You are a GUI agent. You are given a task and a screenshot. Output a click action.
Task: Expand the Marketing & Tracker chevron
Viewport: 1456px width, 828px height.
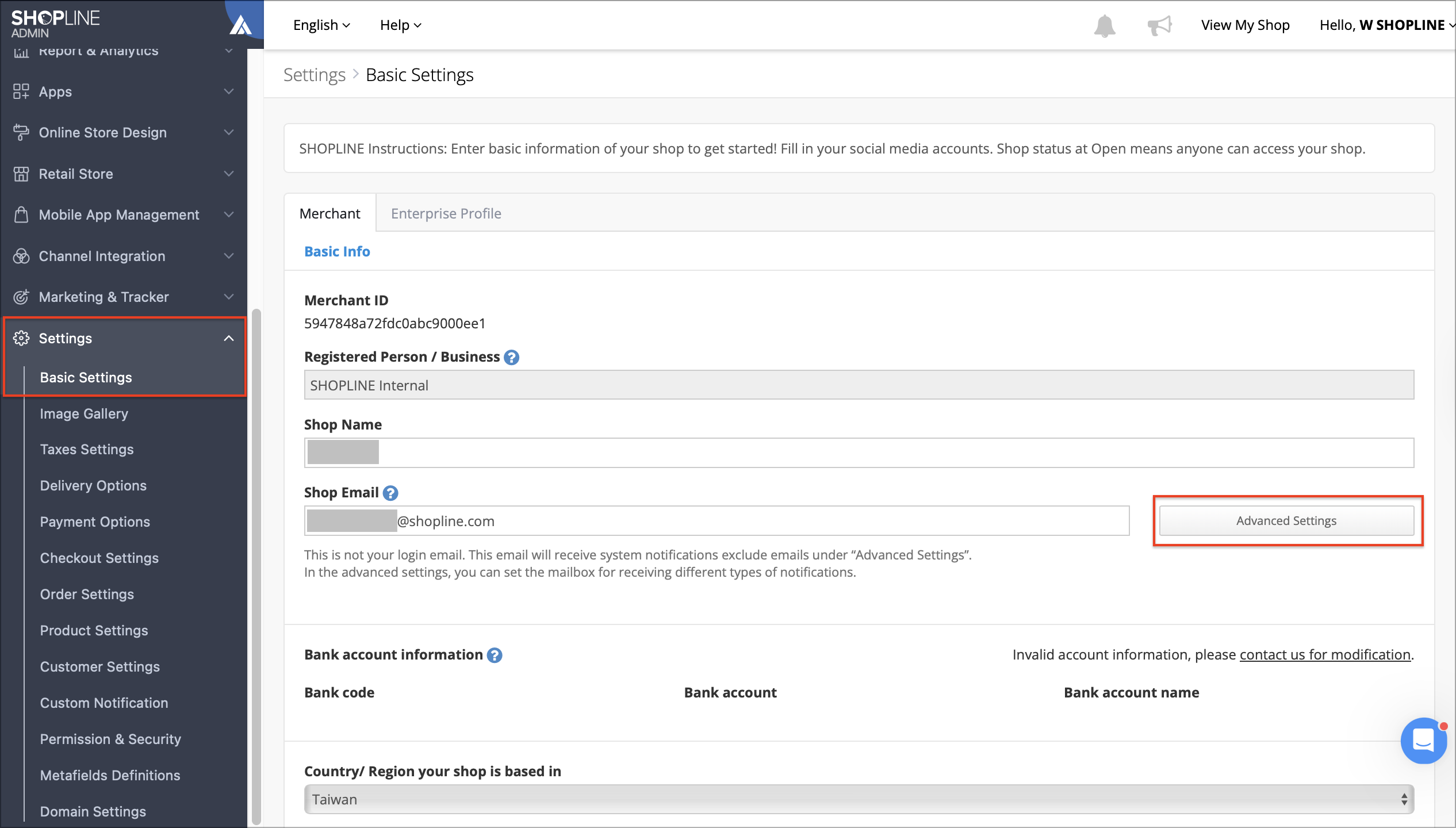click(x=229, y=297)
